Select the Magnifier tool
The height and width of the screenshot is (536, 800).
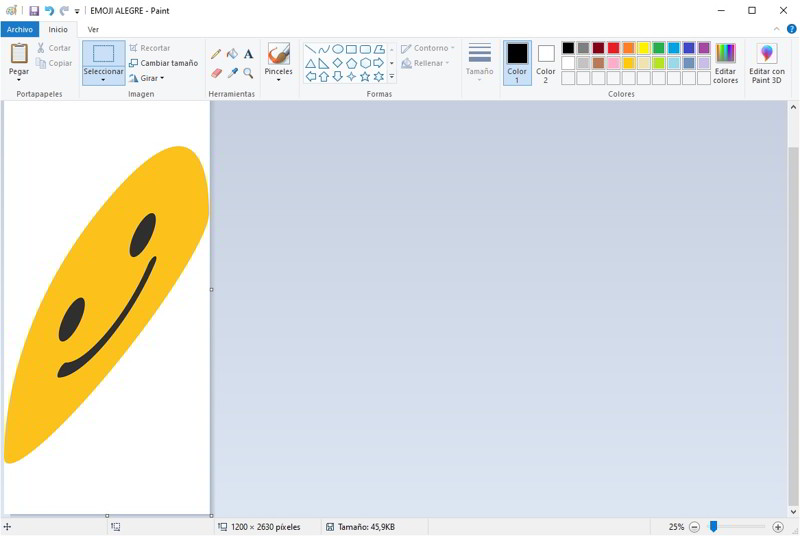pyautogui.click(x=248, y=73)
